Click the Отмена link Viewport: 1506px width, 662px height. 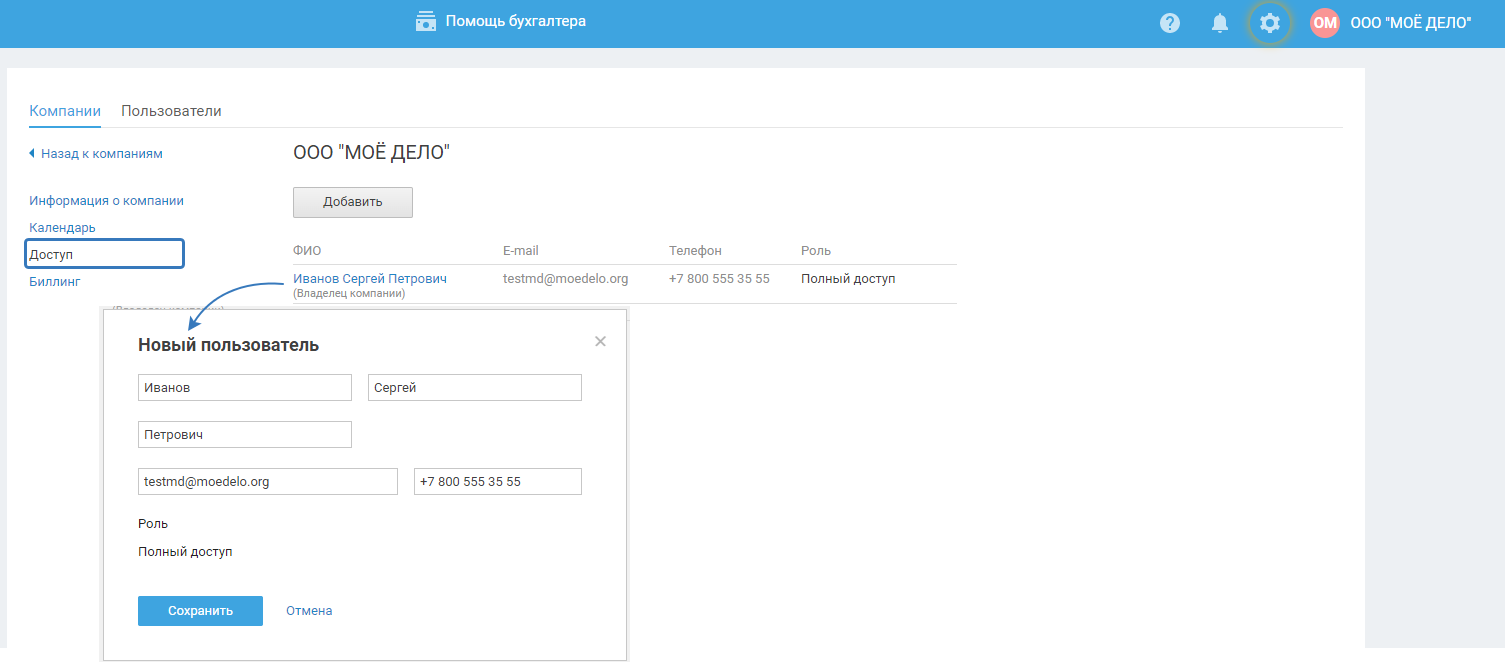309,611
